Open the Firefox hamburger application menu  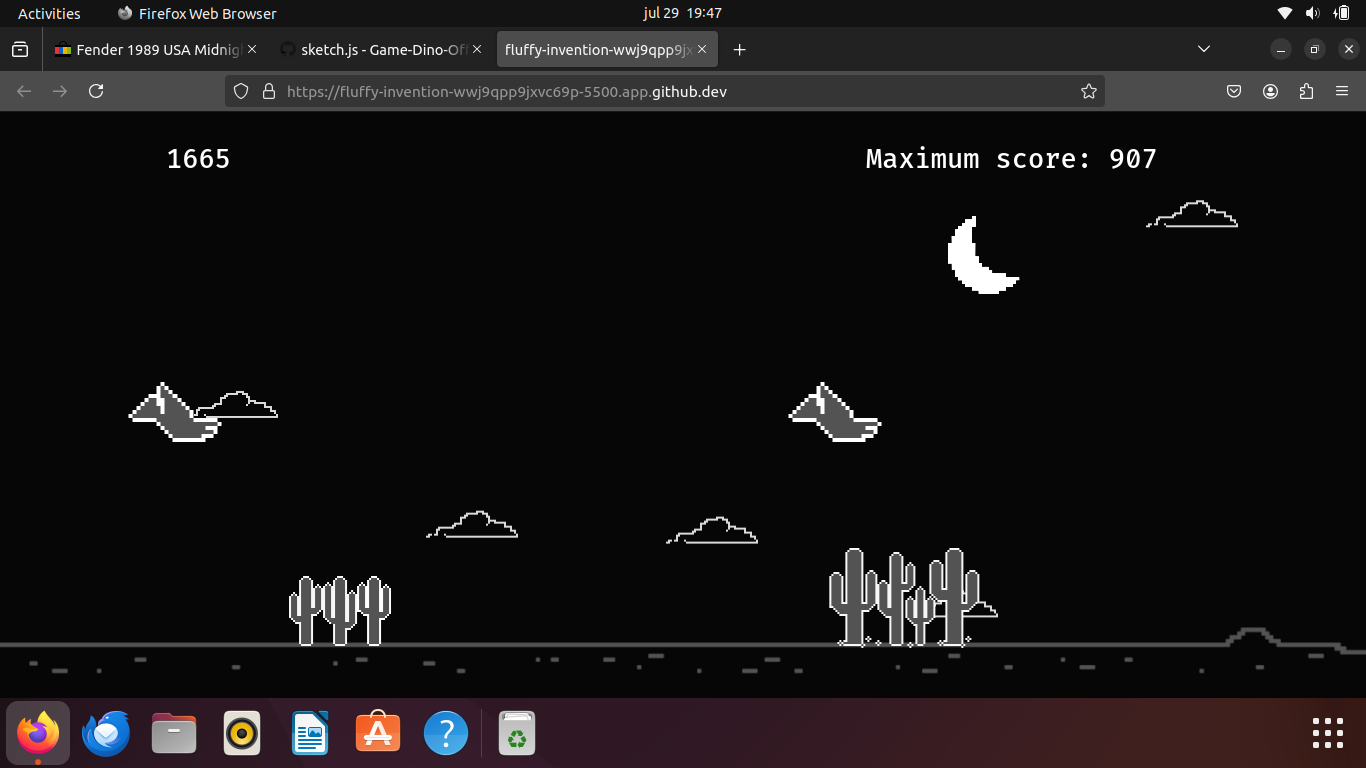pos(1342,91)
